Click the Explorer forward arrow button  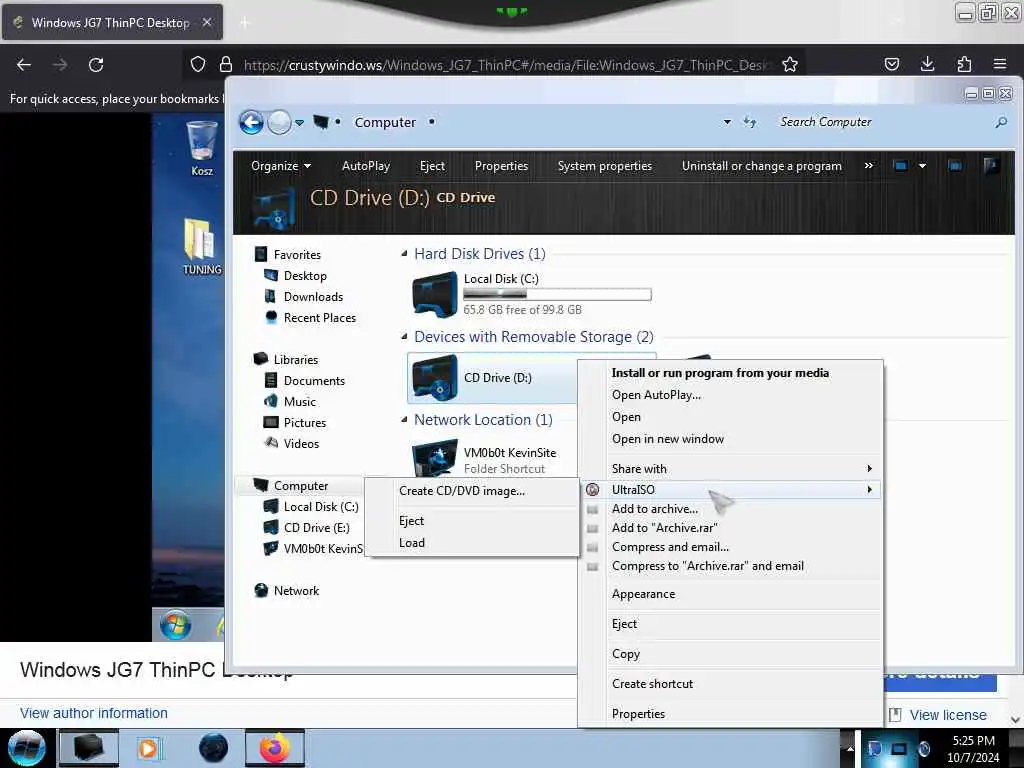280,122
